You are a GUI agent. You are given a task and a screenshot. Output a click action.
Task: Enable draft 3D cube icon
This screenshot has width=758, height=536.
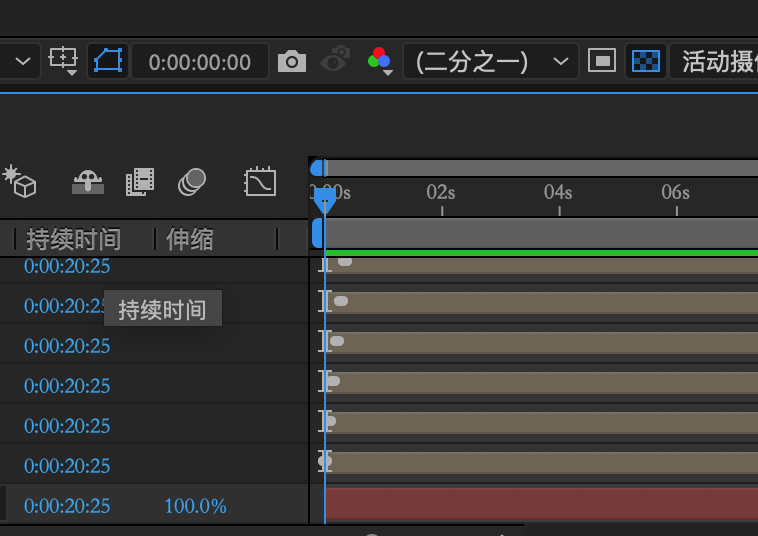(x=19, y=182)
